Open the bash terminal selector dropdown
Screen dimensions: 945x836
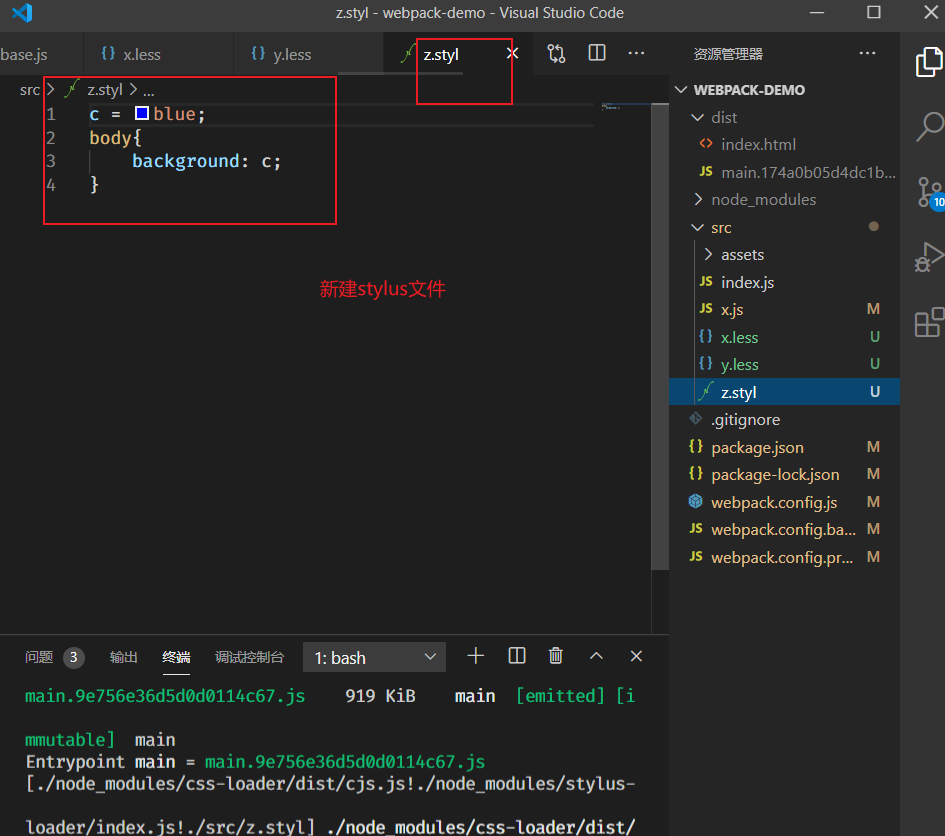pyautogui.click(x=374, y=657)
